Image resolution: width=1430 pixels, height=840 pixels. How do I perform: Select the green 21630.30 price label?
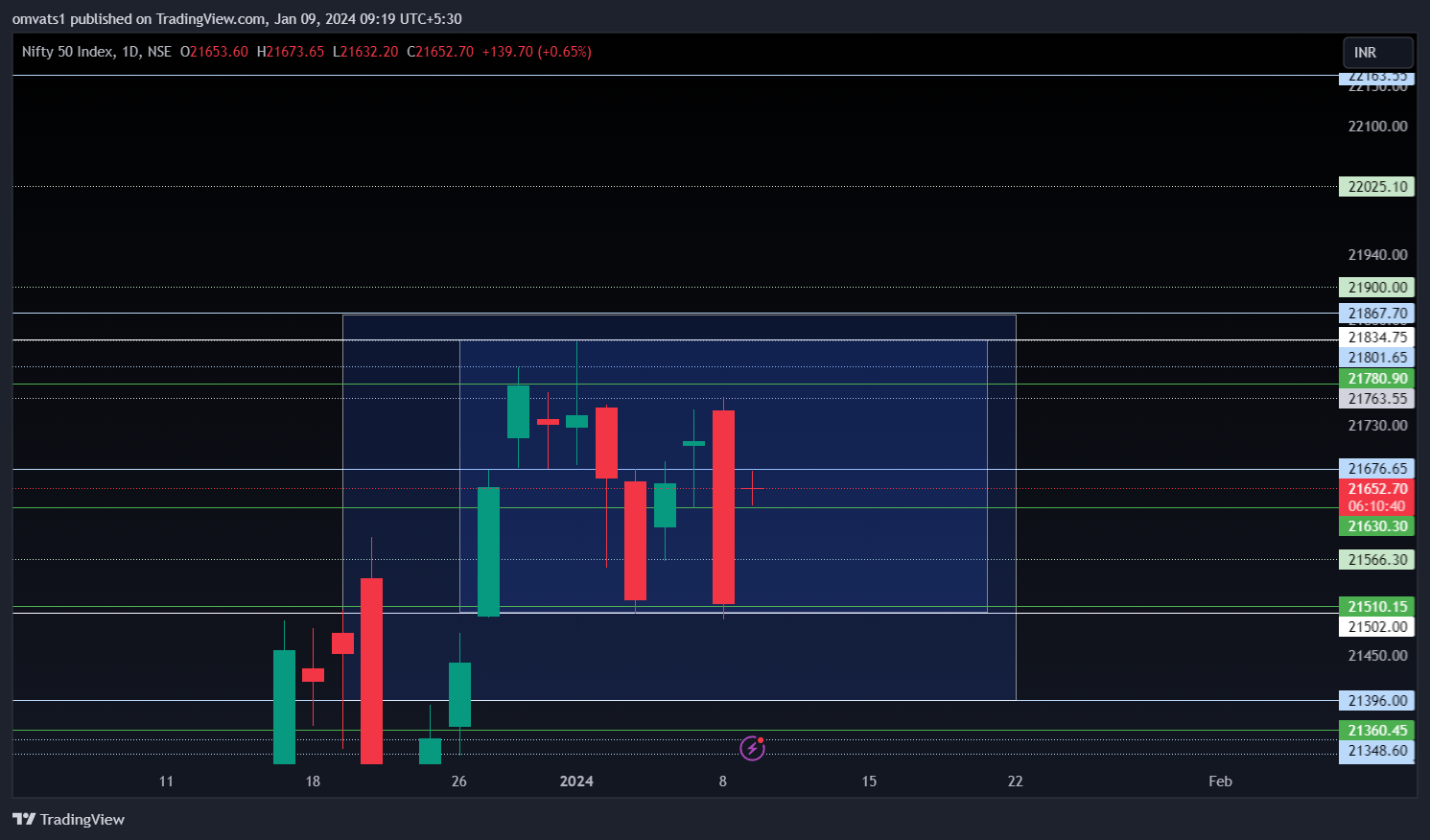pos(1376,526)
